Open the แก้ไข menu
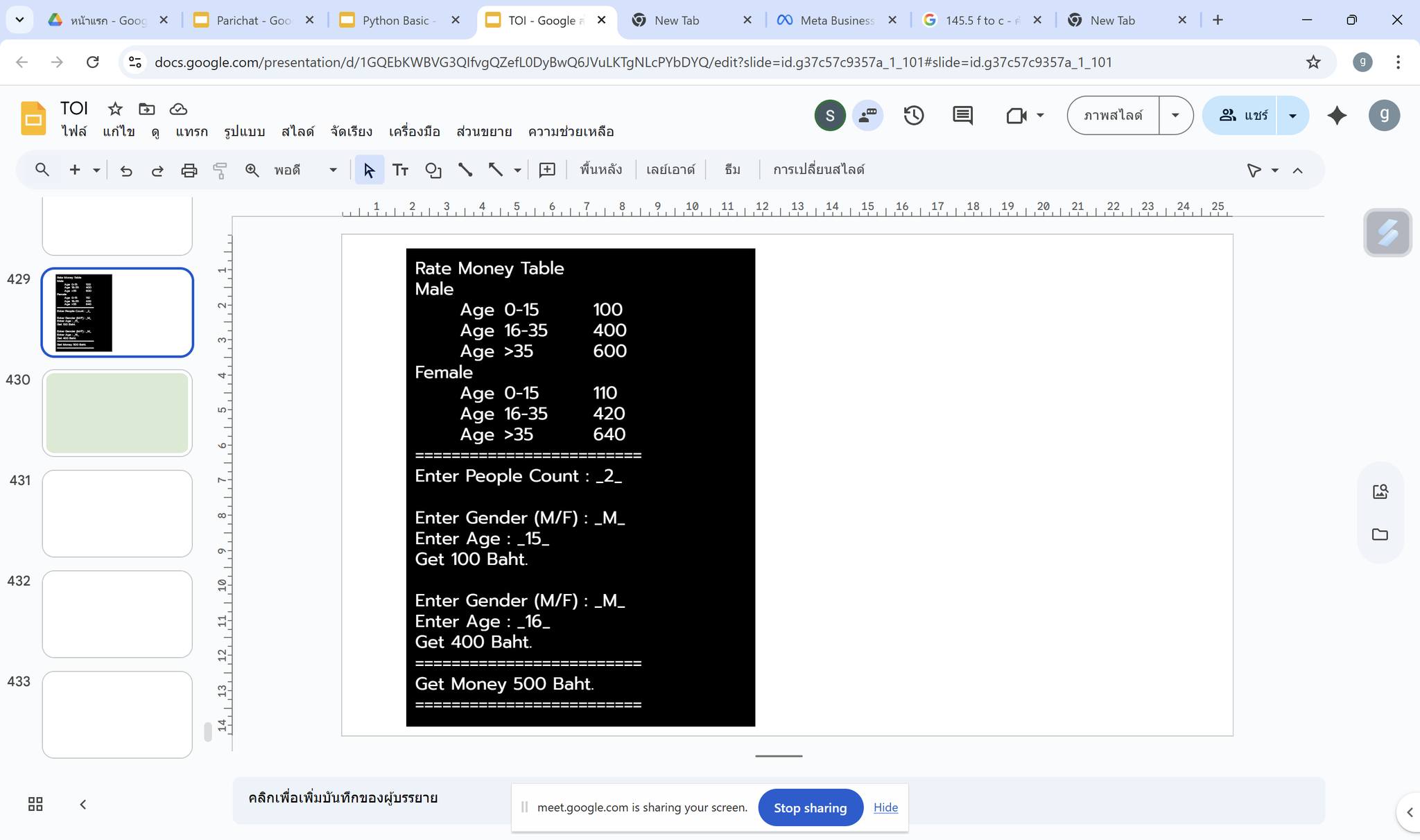 pyautogui.click(x=119, y=132)
